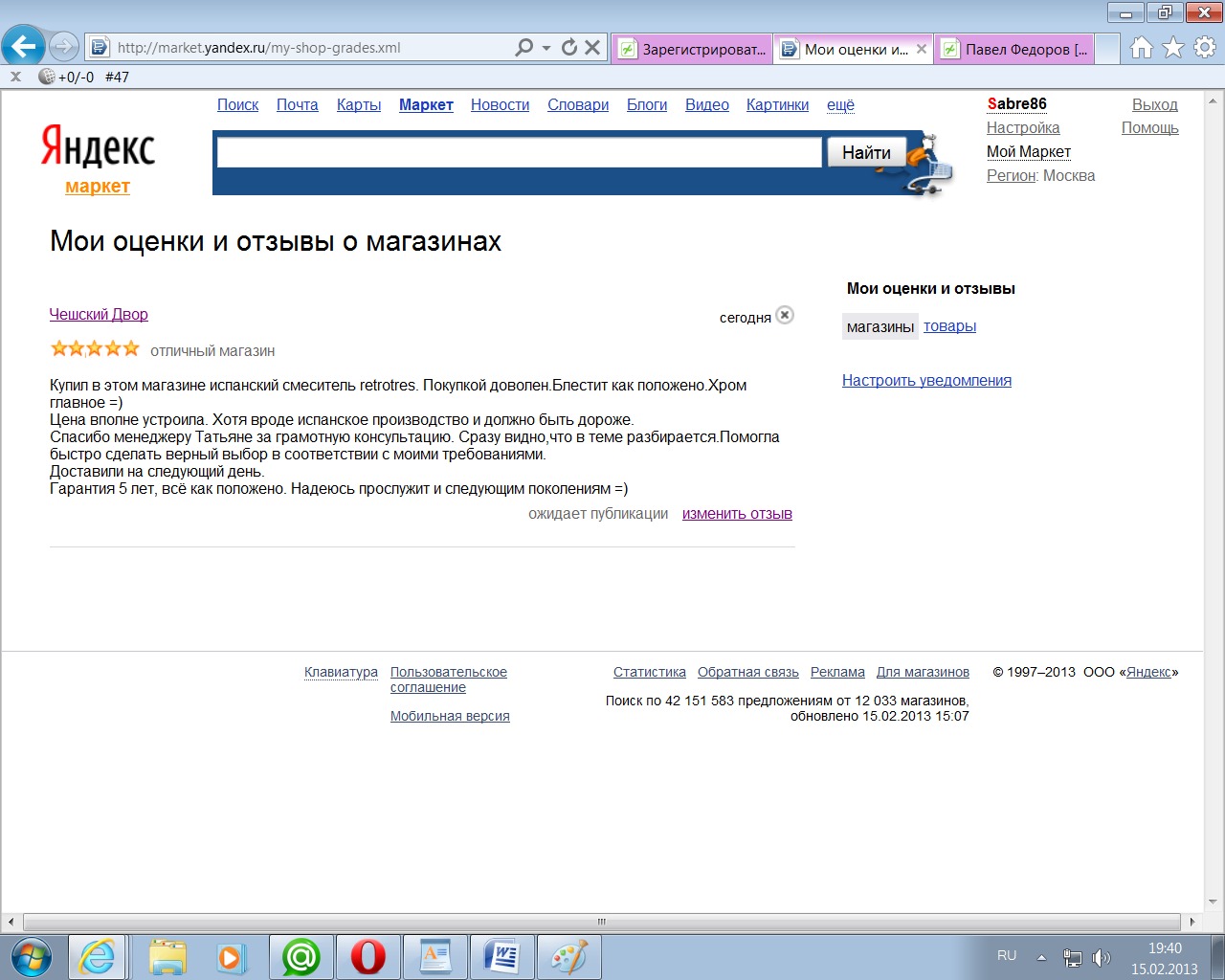The image size is (1225, 980).
Task: Open the blank new tab button
Action: coord(1107,49)
